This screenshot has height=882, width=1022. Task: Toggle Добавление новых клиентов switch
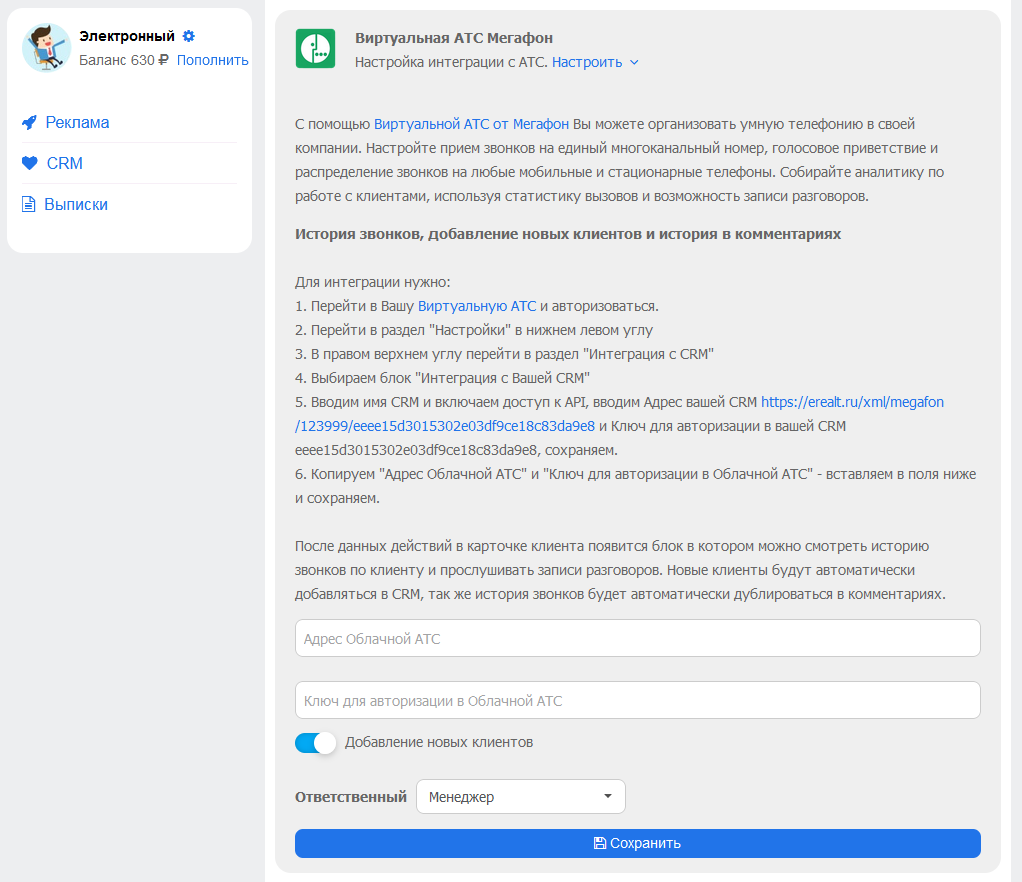pyautogui.click(x=315, y=742)
